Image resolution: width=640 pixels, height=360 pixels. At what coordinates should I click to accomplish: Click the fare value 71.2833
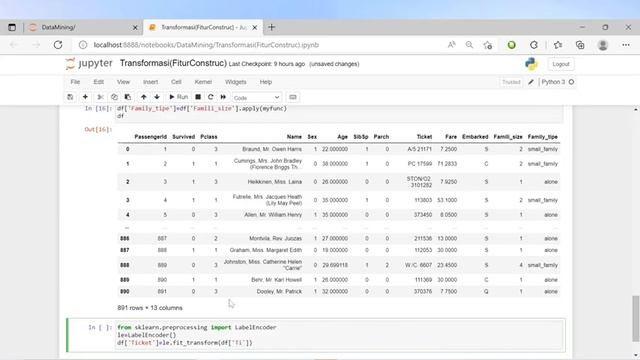click(449, 164)
